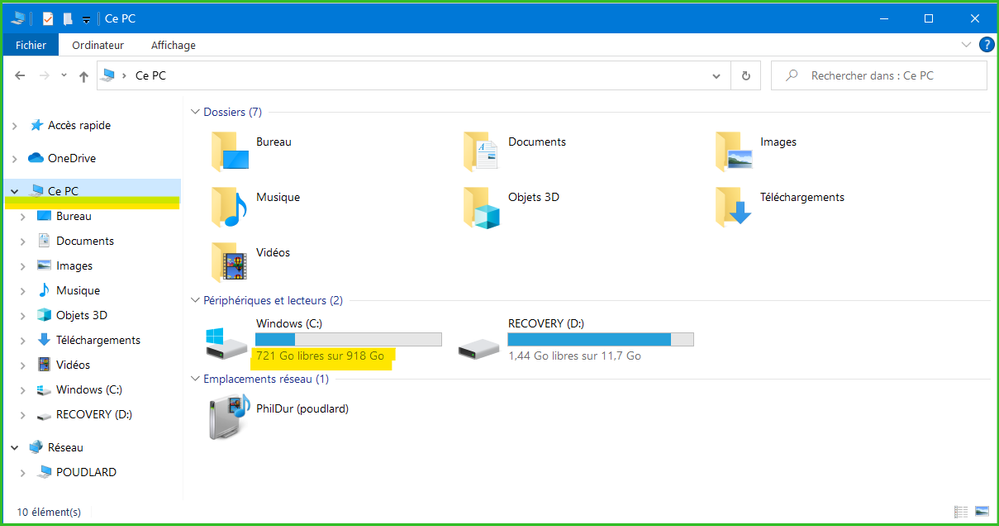
Task: Open the Vidéos folder in Dossiers
Action: point(229,262)
